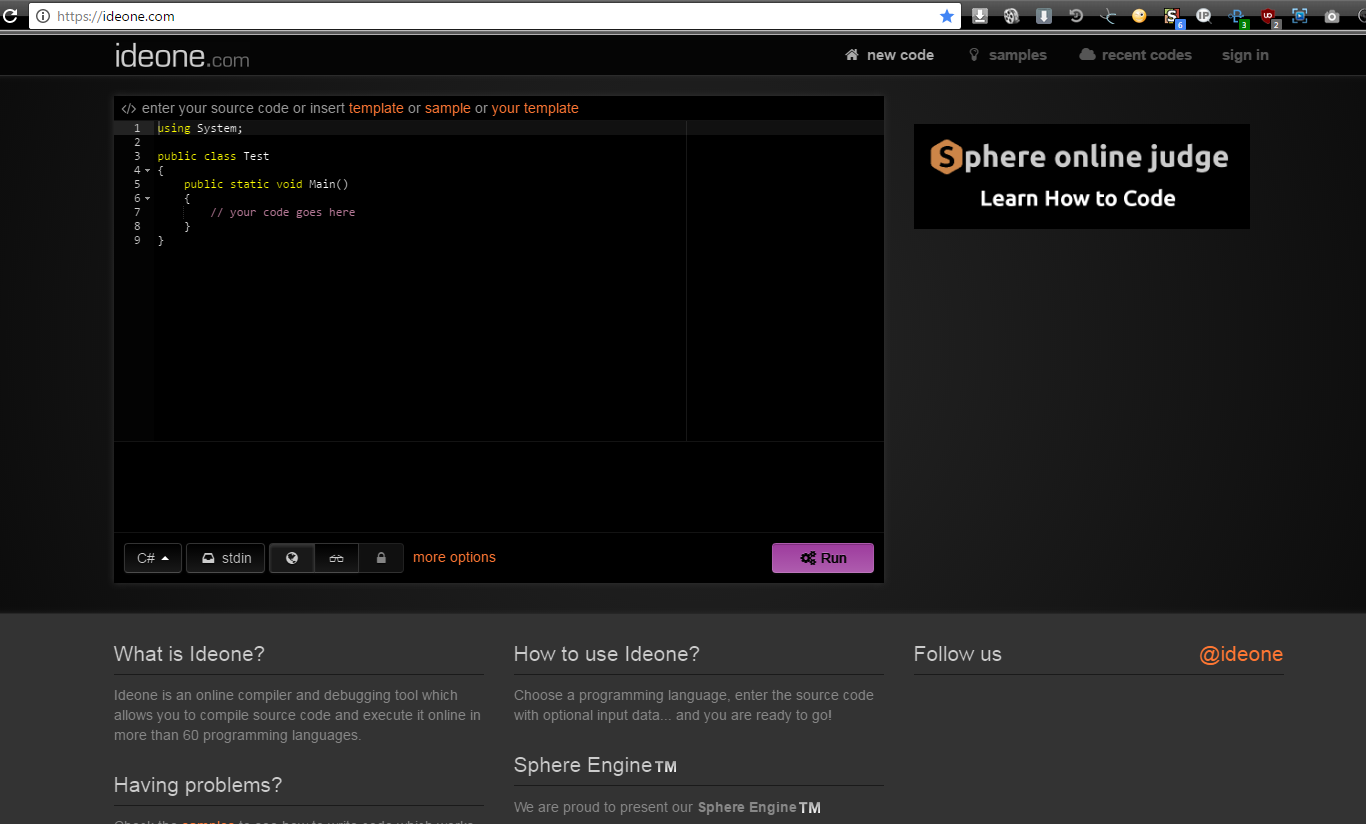Screen dimensions: 1366x824
Task: Bookmark this page with the star icon
Action: (947, 16)
